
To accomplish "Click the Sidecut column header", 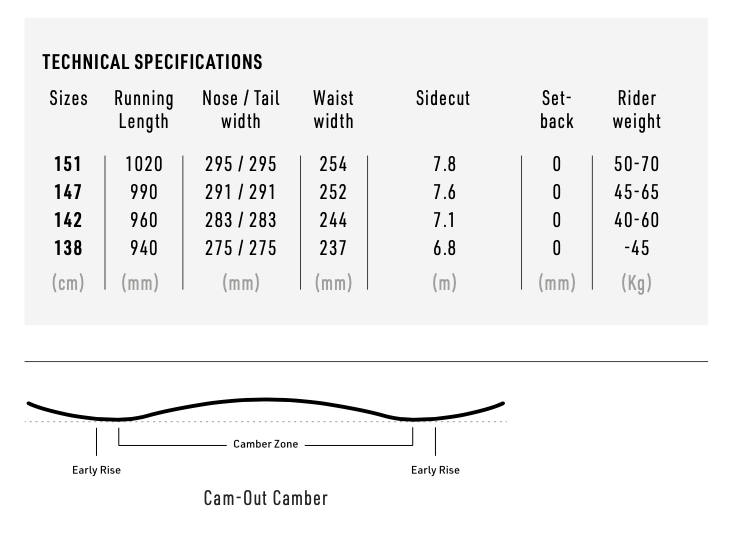I will (443, 98).
